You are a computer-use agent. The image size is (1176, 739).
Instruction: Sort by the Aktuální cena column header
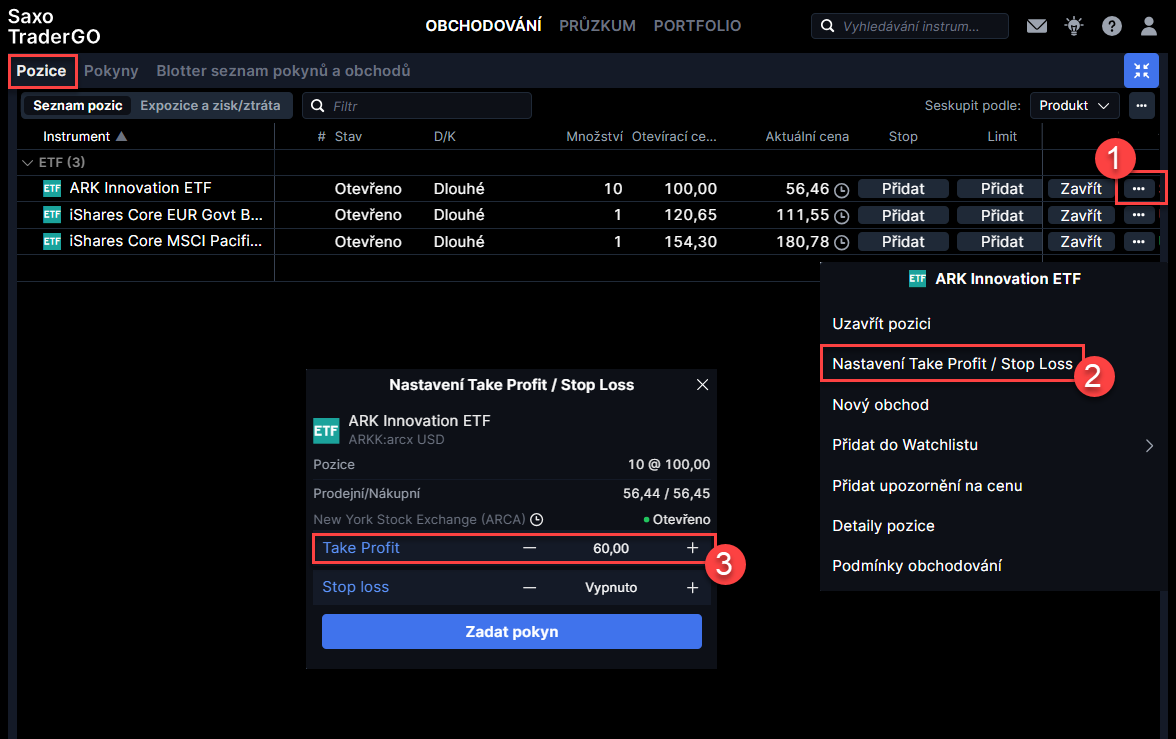(x=807, y=137)
